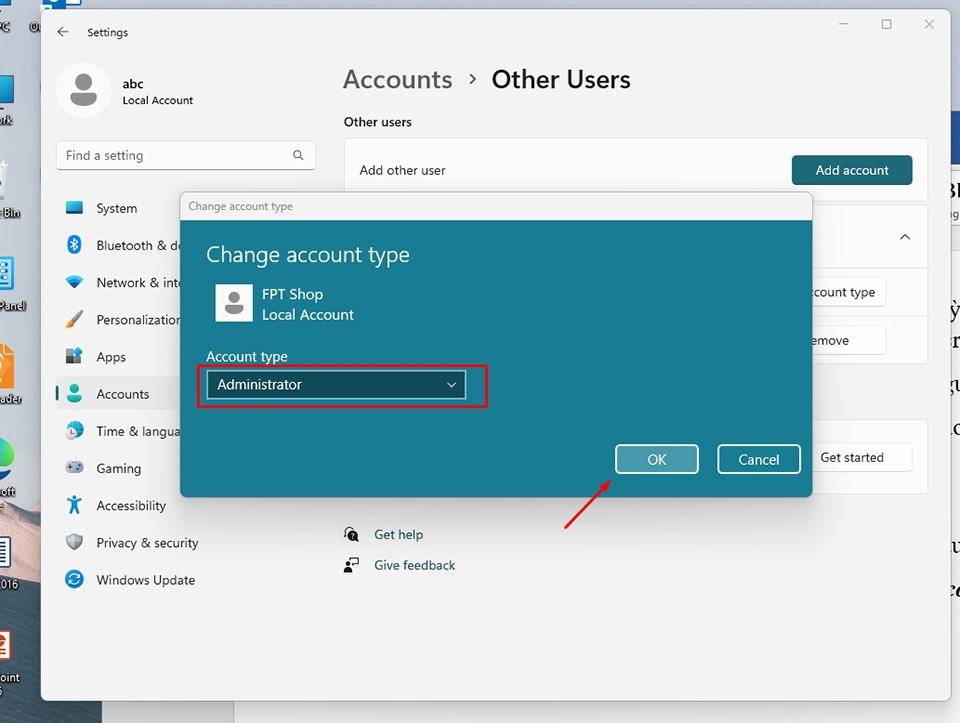
Task: Minimize the Settings window
Action: [x=844, y=24]
